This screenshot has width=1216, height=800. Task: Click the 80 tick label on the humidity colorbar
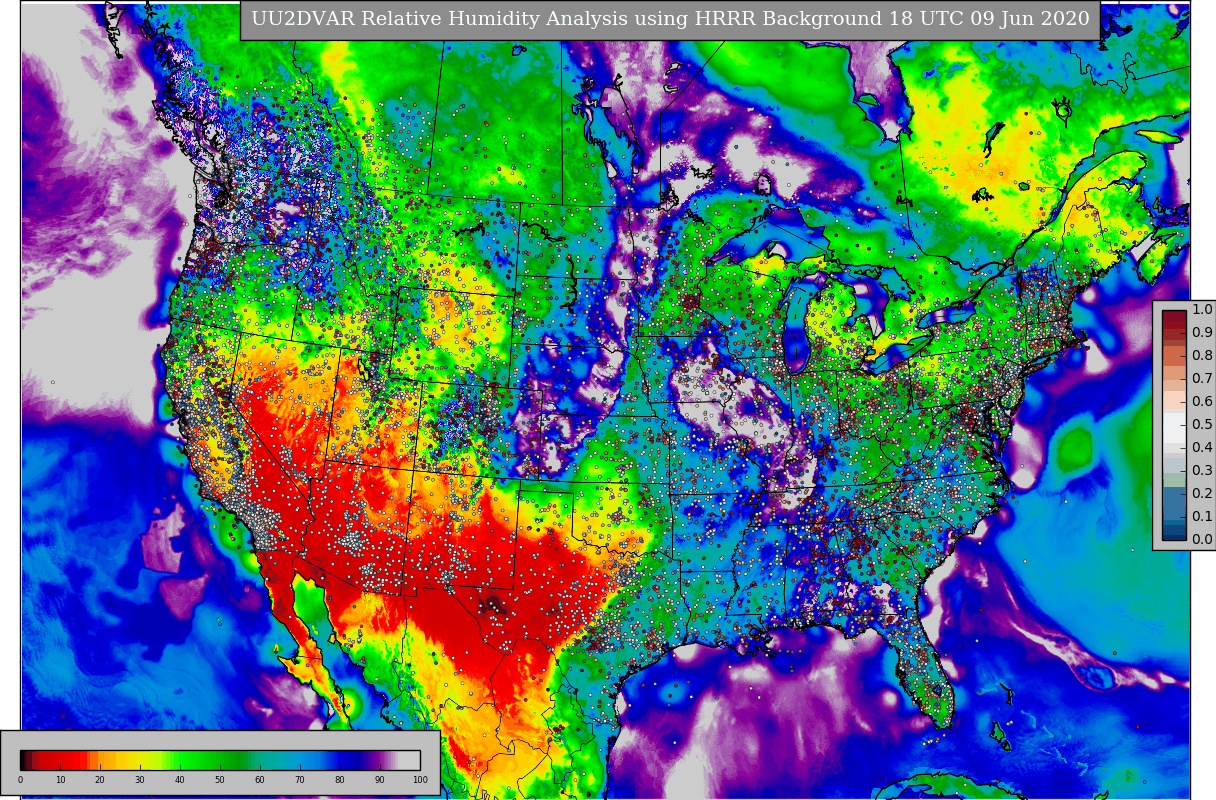click(340, 780)
